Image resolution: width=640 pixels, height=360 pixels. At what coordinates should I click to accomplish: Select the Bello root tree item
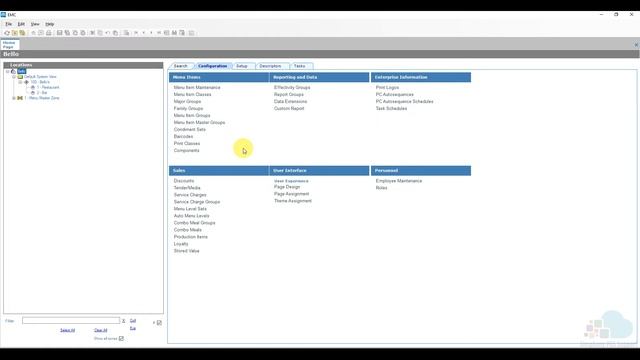[x=22, y=71]
